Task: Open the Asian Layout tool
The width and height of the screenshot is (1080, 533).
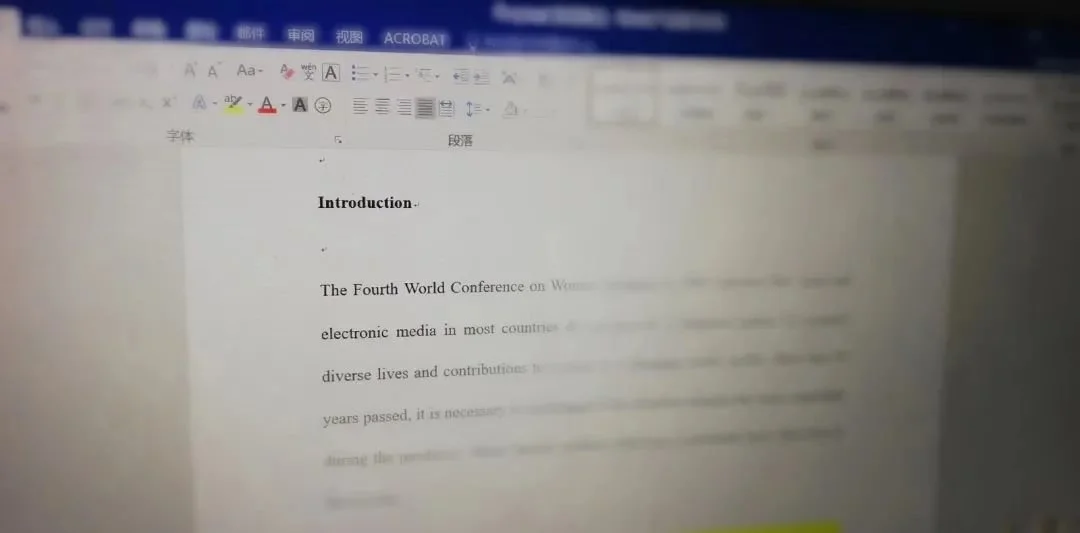Action: click(x=509, y=78)
